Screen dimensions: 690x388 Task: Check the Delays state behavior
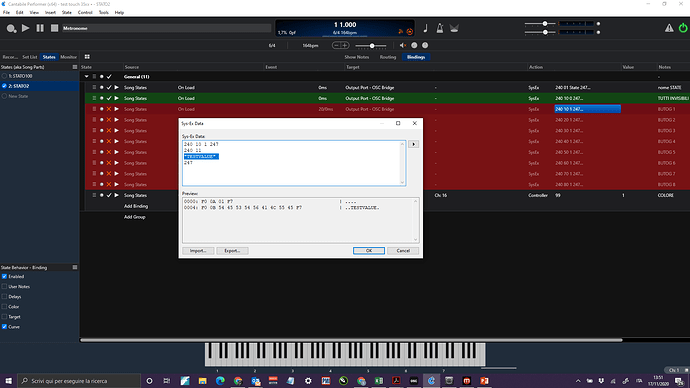[4, 296]
